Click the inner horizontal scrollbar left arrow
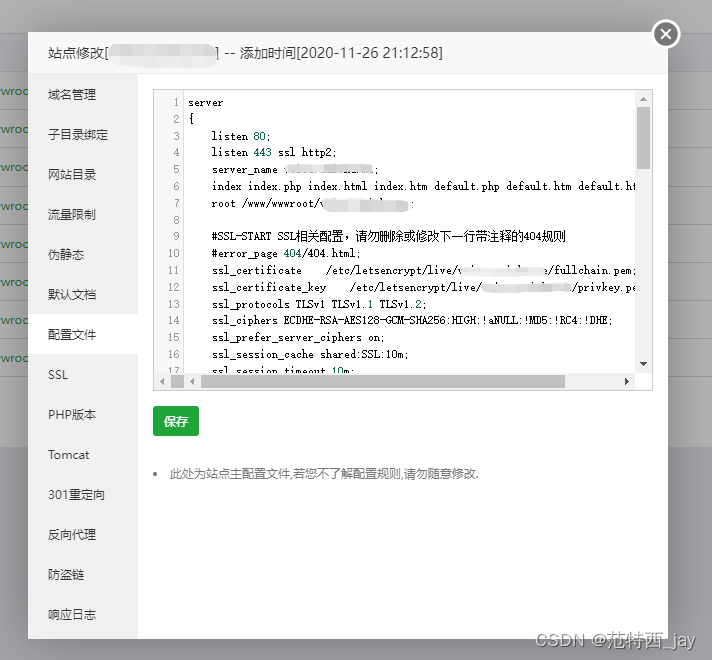 point(192,382)
